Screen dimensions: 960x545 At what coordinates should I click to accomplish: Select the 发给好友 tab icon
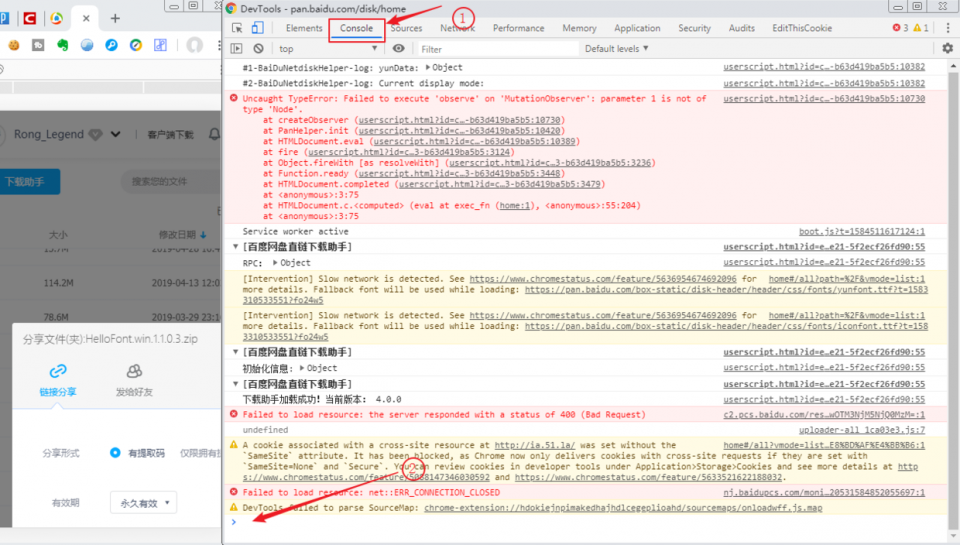(134, 371)
